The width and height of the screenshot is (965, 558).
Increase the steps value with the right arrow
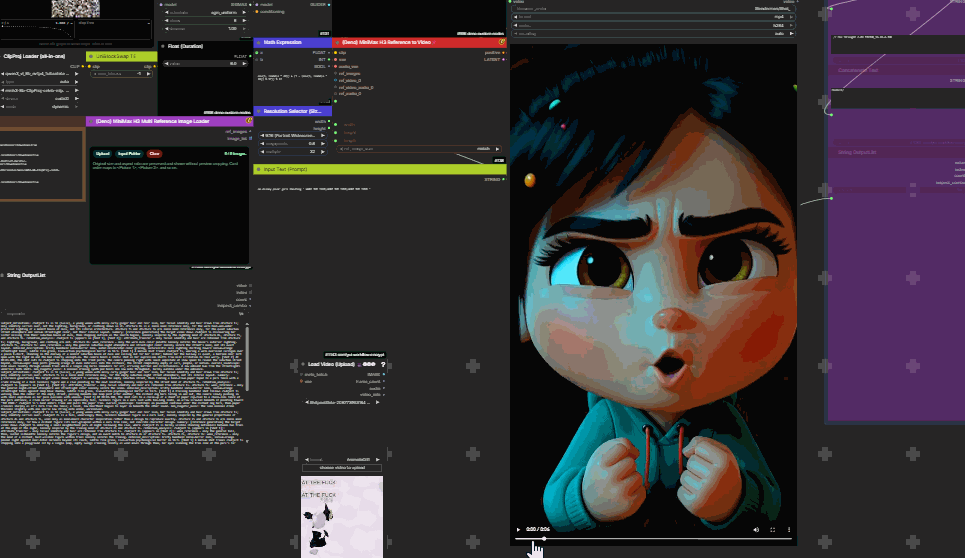coord(244,20)
